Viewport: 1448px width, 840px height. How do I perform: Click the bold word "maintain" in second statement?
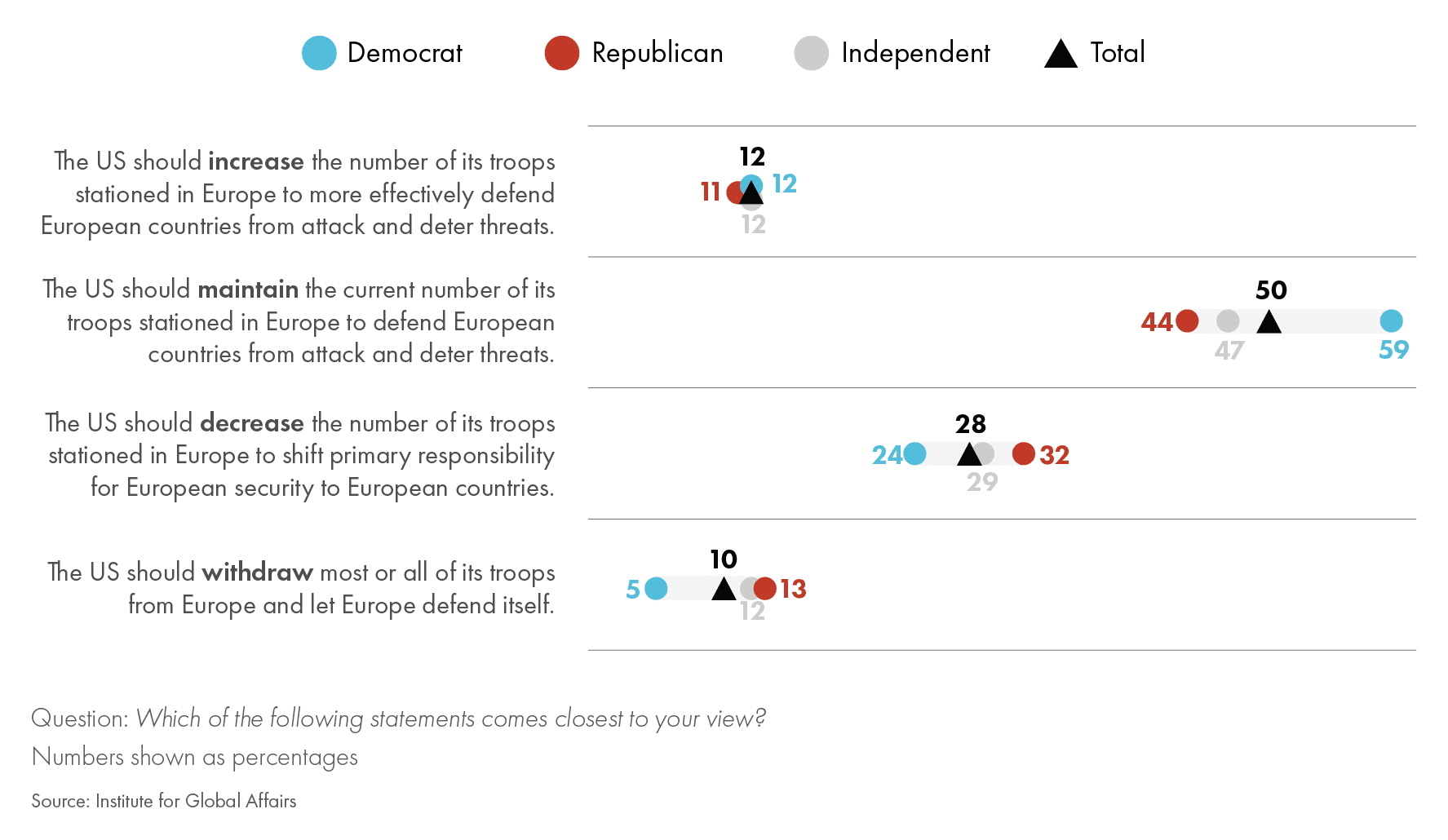click(x=247, y=290)
